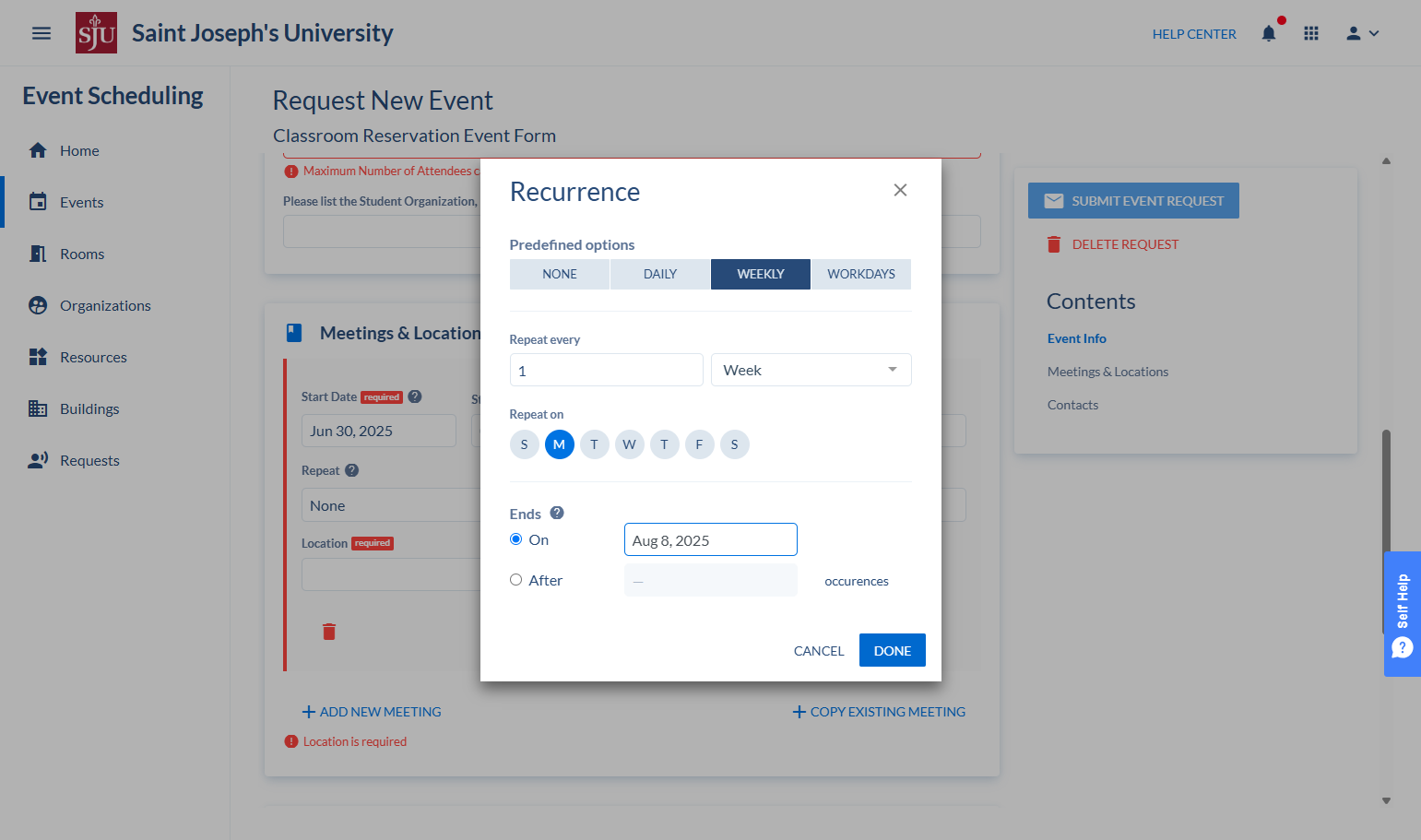Screen dimensions: 1421x840
Task: Click the help icon beside Start Date
Action: click(415, 396)
